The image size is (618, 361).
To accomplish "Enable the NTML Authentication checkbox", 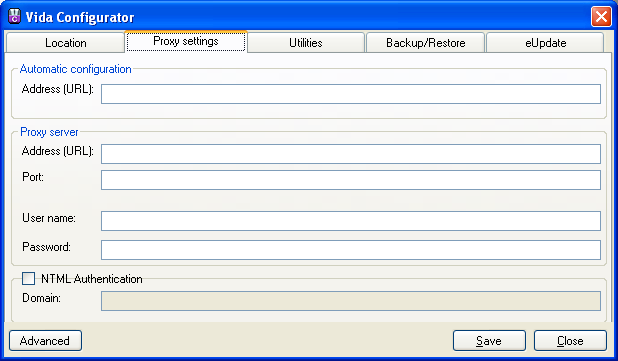I will tap(28, 279).
